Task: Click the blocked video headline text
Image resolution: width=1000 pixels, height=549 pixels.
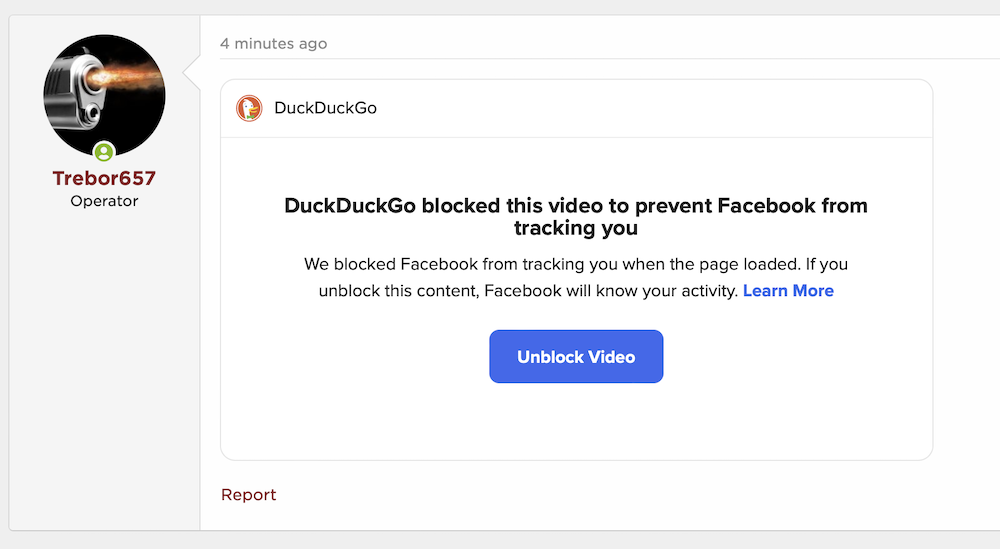Action: pyautogui.click(x=576, y=216)
